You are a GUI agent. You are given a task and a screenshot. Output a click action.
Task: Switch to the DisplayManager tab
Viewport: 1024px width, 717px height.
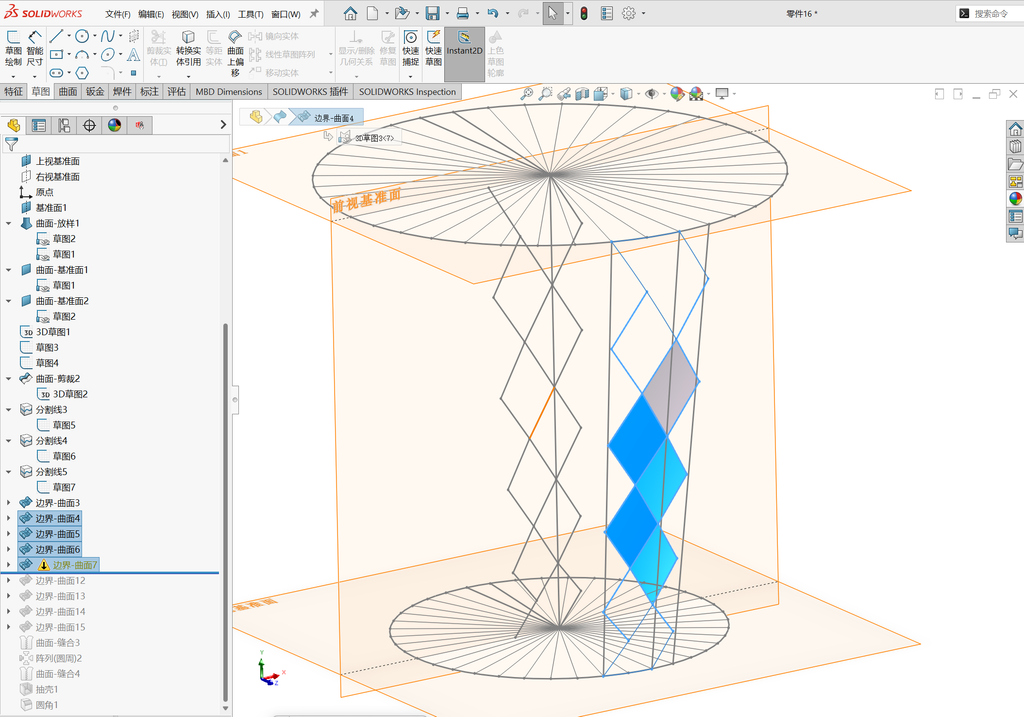coord(114,125)
